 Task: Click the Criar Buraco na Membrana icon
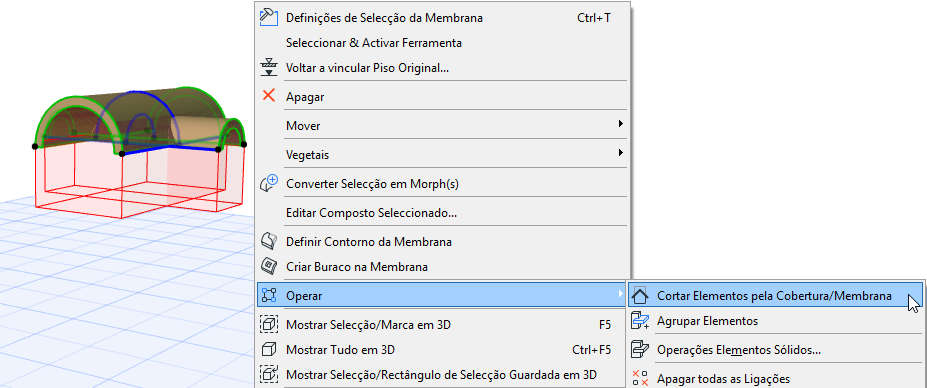(x=269, y=266)
